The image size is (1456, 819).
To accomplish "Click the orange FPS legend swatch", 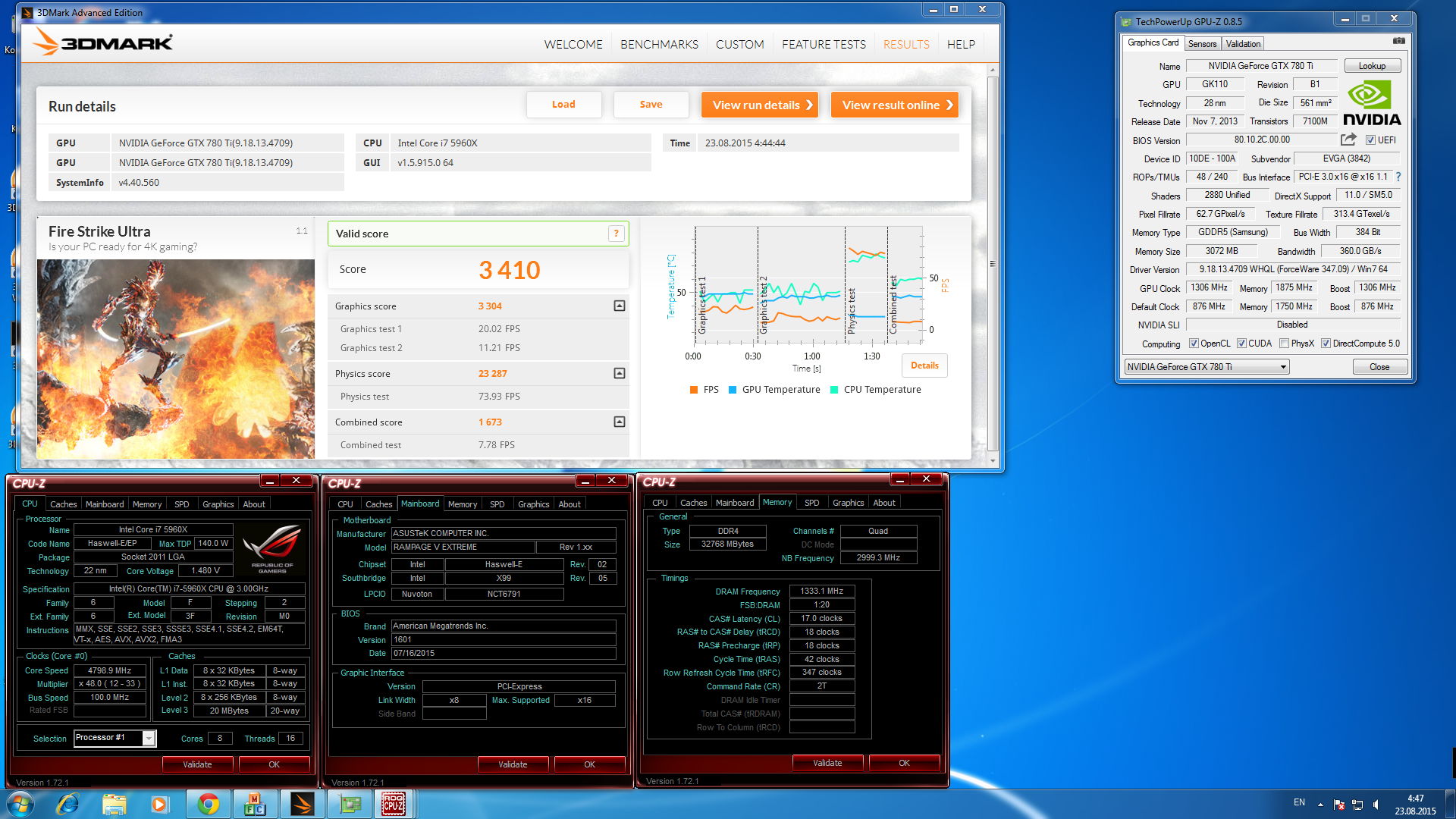I will click(x=693, y=390).
